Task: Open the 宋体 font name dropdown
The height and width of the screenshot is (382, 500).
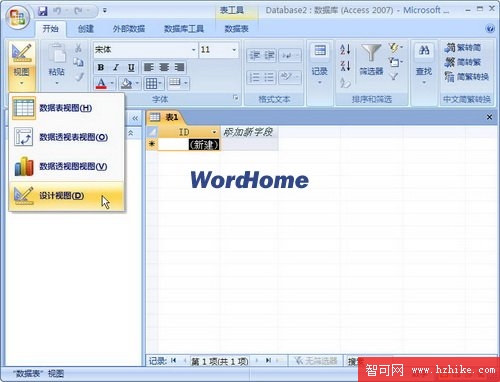Action: pyautogui.click(x=194, y=50)
